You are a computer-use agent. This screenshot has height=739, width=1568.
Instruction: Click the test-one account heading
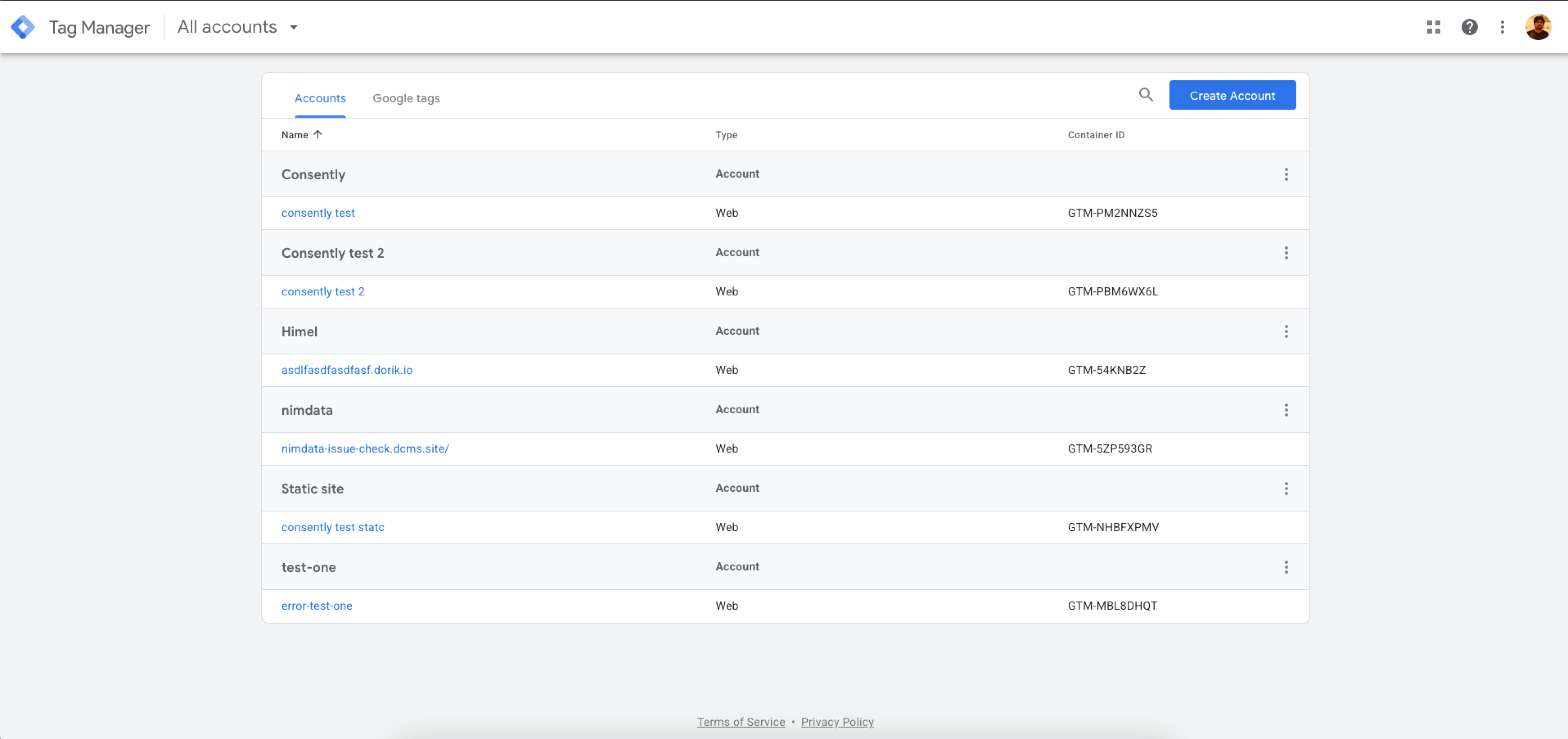(308, 567)
